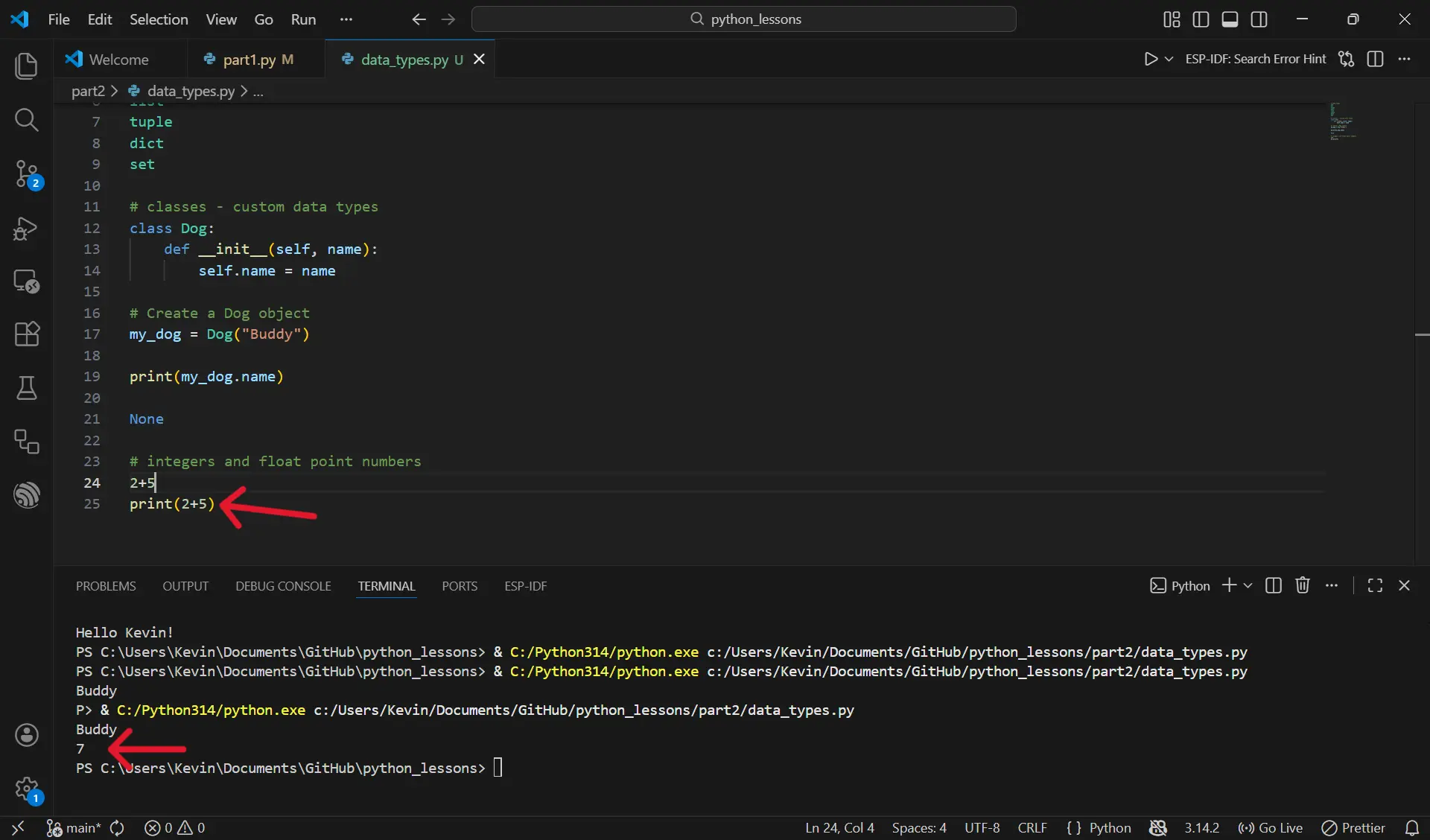The width and height of the screenshot is (1430, 840).
Task: Click ESP-IDF: Search Error Hint button
Action: point(1256,59)
